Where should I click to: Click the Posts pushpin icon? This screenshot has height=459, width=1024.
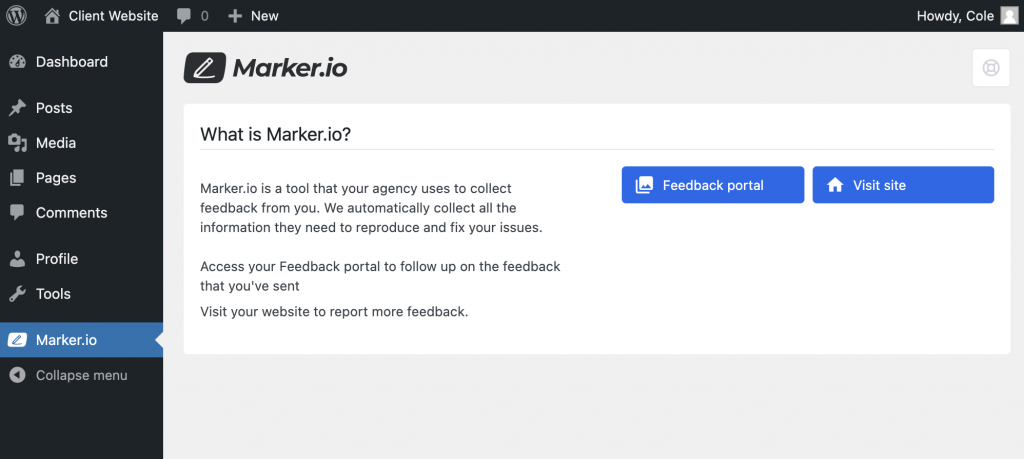pyautogui.click(x=18, y=108)
